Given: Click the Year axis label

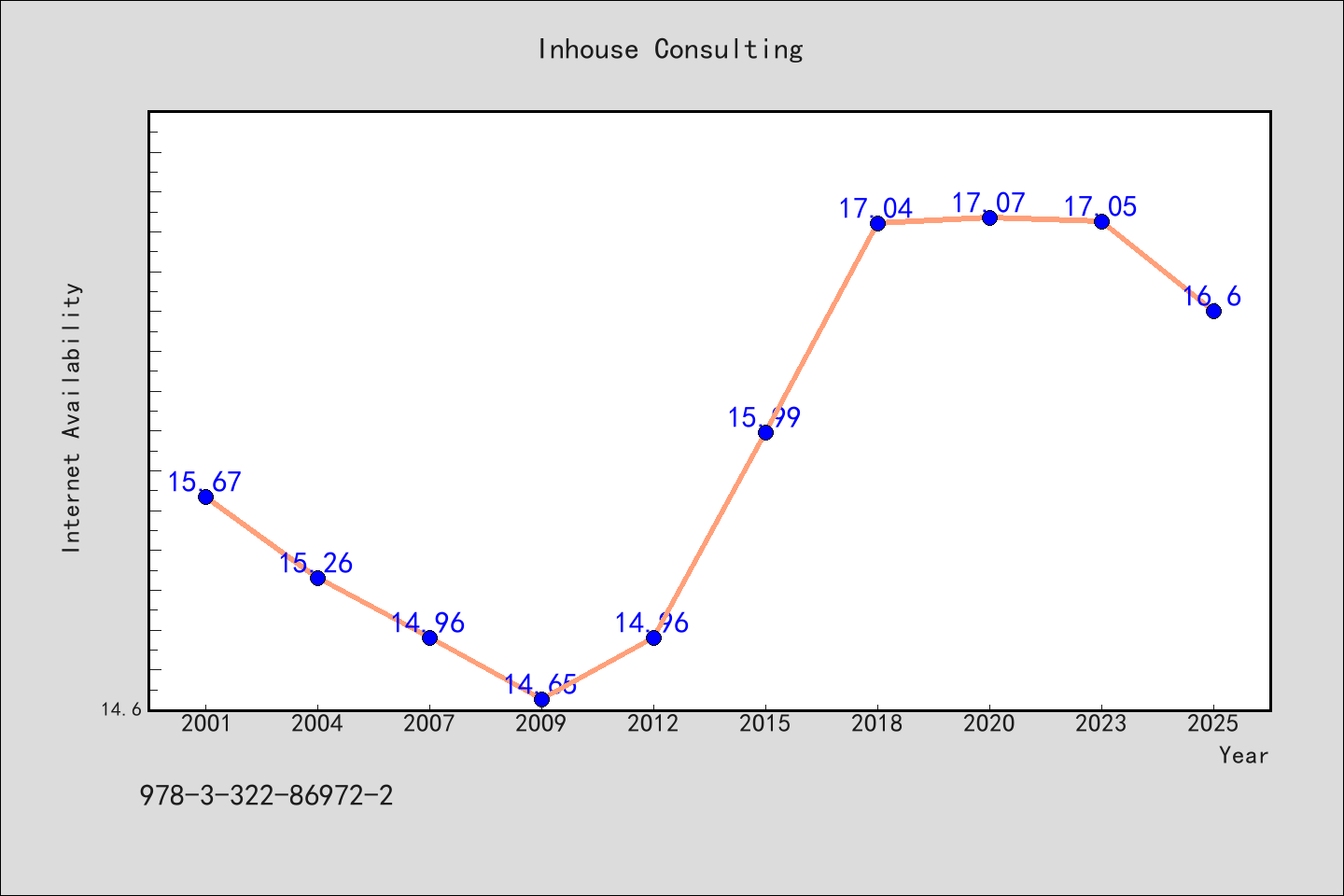Looking at the screenshot, I should click(x=1243, y=755).
